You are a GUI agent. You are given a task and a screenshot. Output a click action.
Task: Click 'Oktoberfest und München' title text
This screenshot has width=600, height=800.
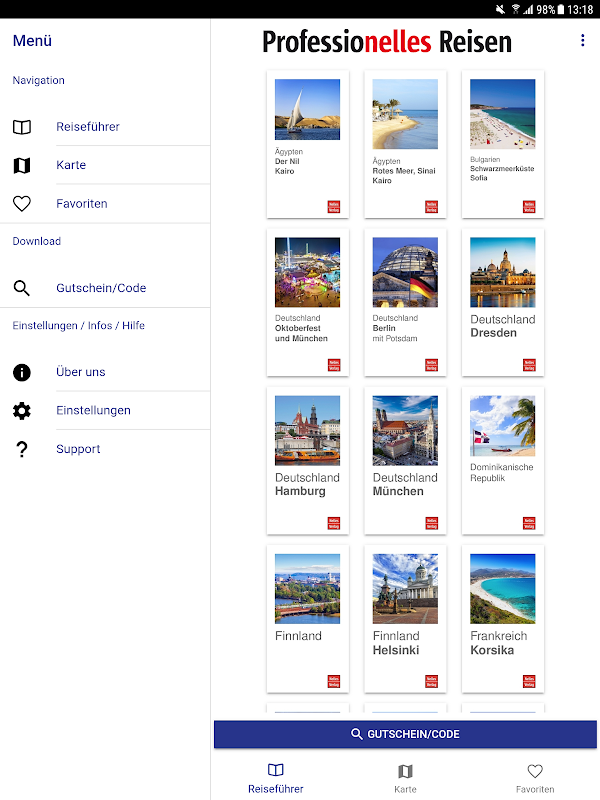[x=301, y=333]
